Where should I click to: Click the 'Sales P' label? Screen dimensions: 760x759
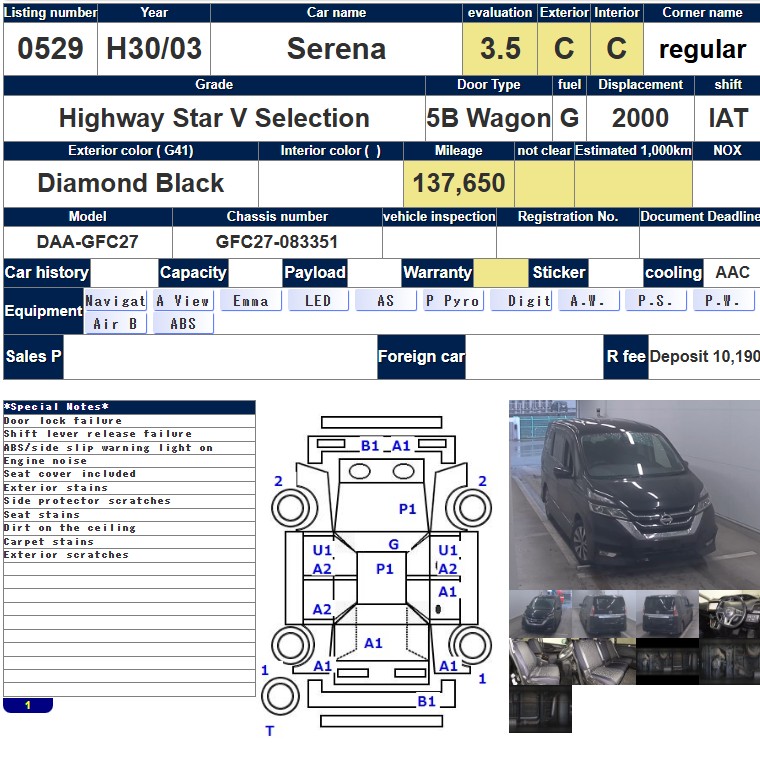coord(33,357)
